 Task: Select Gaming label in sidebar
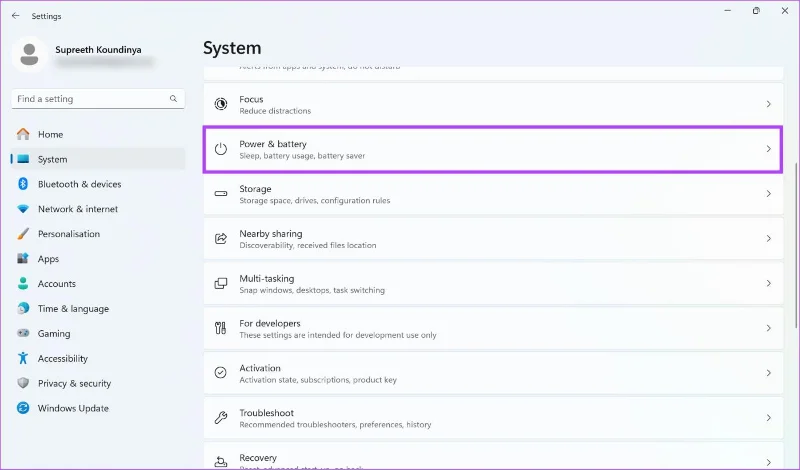[54, 333]
